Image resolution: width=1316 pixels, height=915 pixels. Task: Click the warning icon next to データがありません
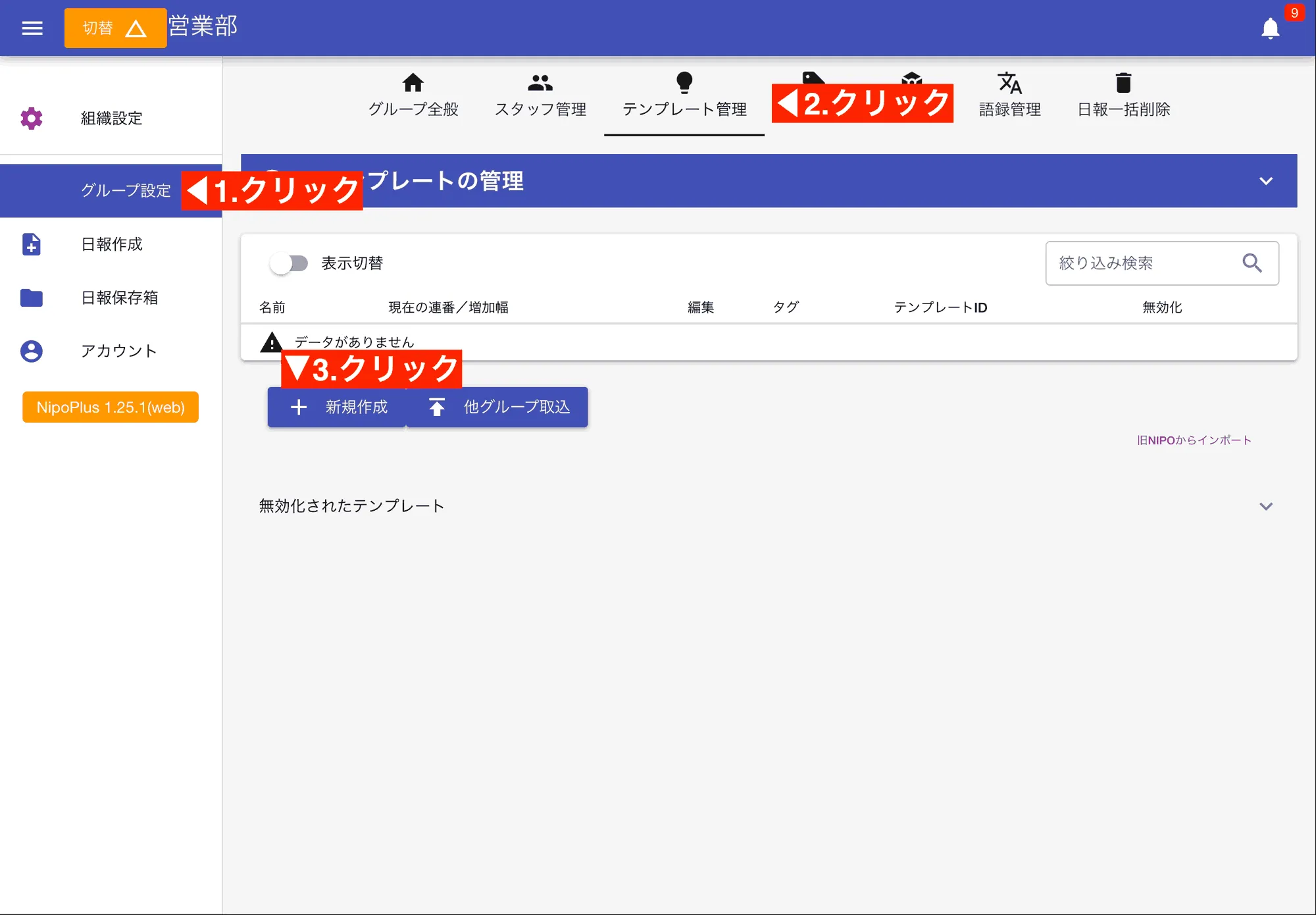pos(272,342)
